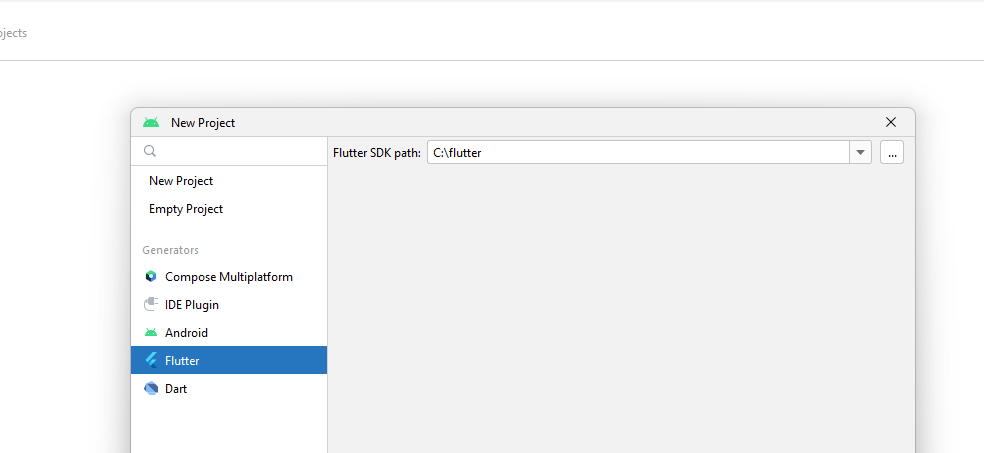This screenshot has width=984, height=453.
Task: Click the green Android robot icon in generators
Action: 151,333
